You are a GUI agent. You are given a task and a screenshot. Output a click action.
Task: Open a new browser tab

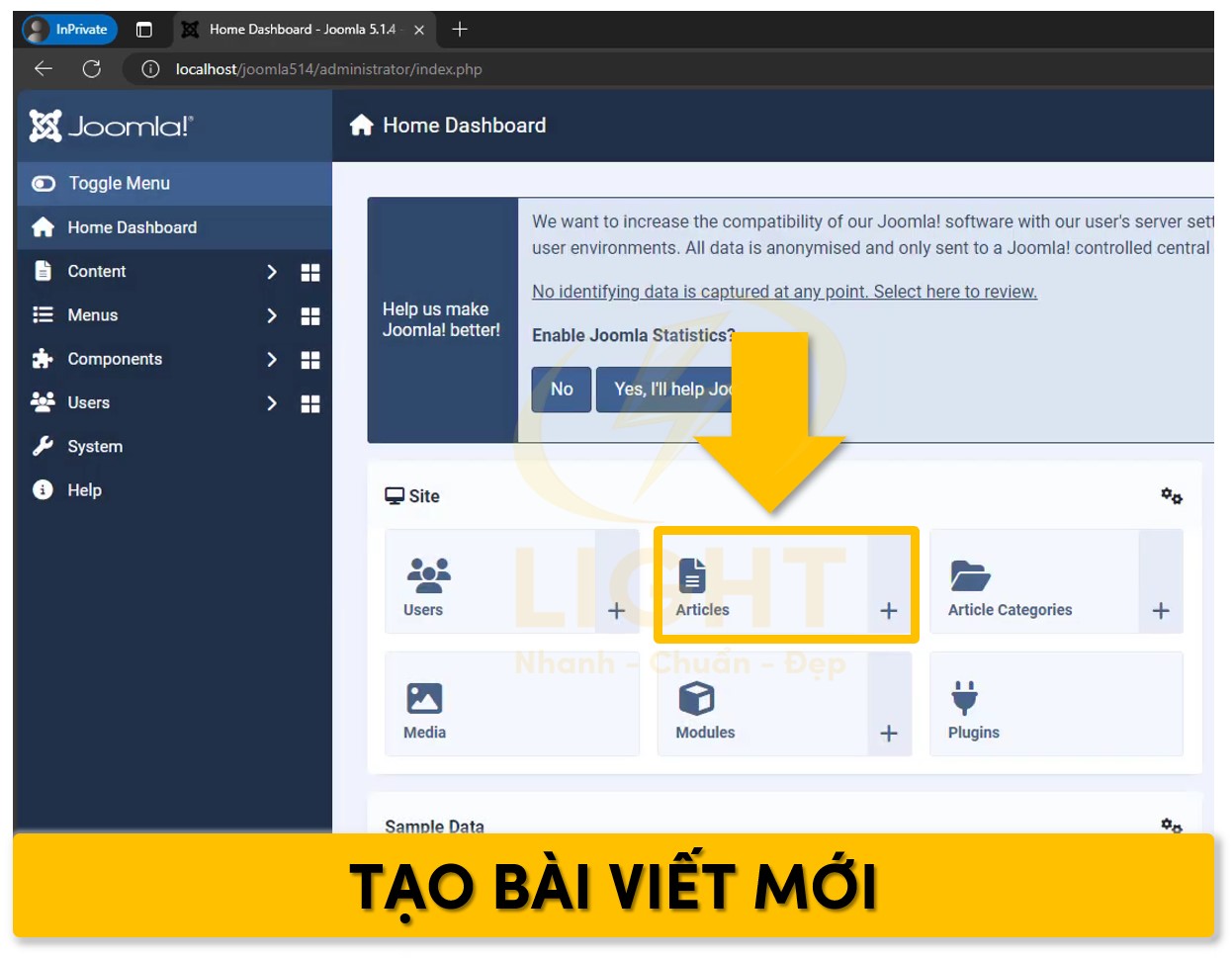460,29
